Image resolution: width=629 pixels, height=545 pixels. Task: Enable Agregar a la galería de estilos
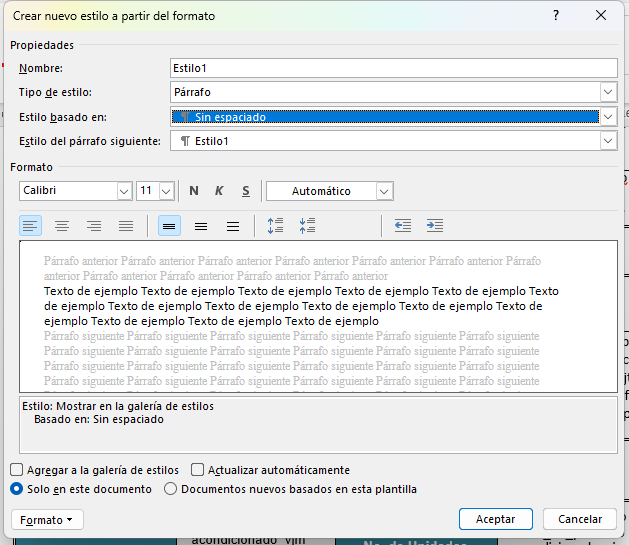17,470
